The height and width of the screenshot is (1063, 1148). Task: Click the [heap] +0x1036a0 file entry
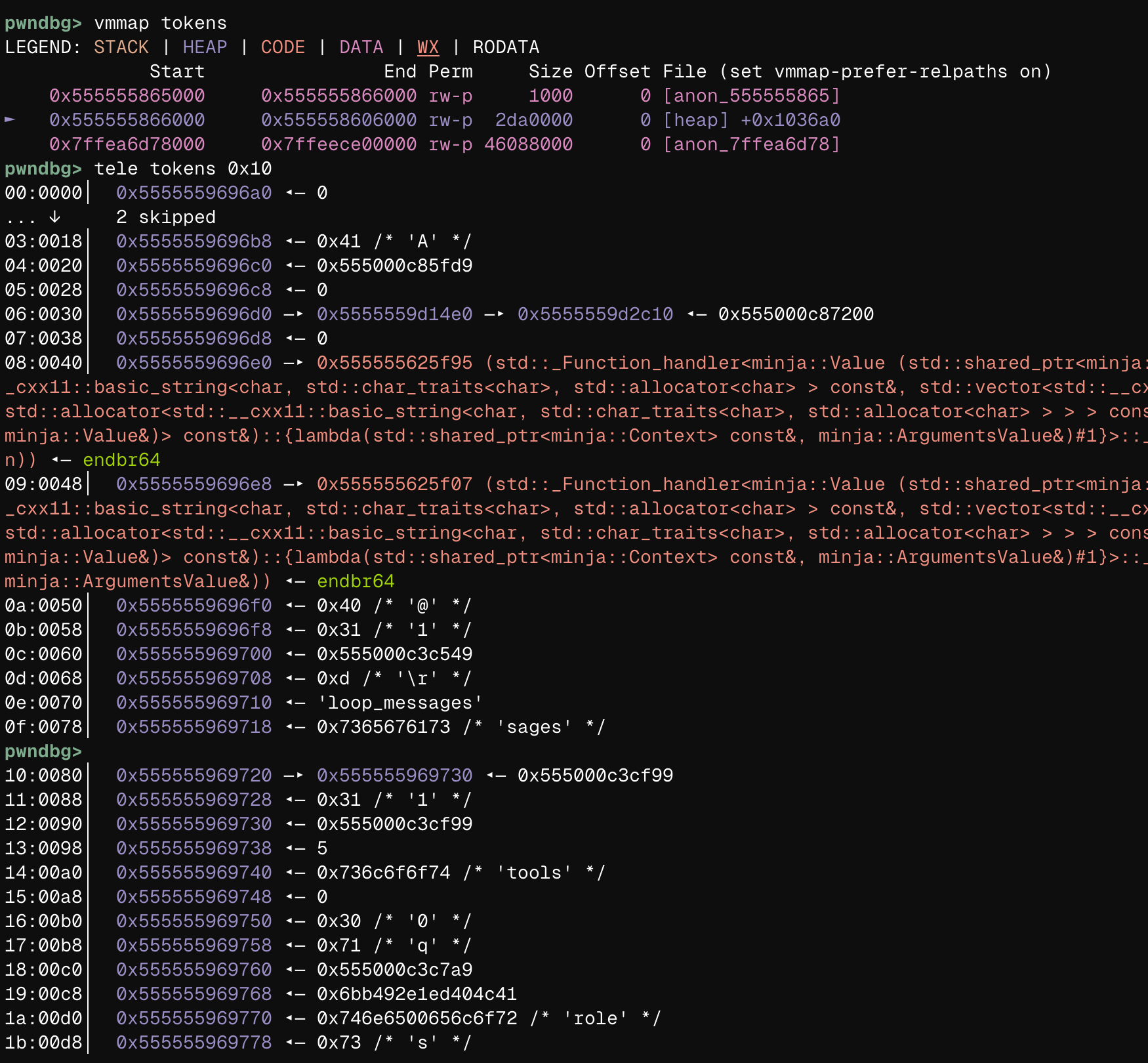751,120
